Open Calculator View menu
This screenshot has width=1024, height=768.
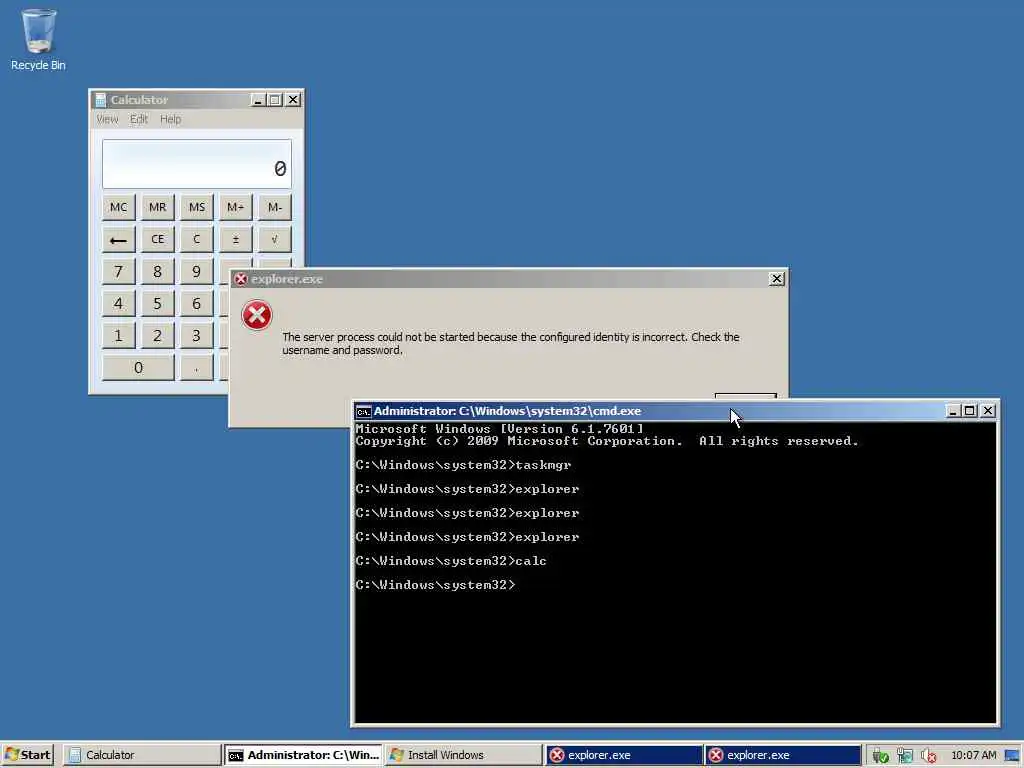(107, 119)
